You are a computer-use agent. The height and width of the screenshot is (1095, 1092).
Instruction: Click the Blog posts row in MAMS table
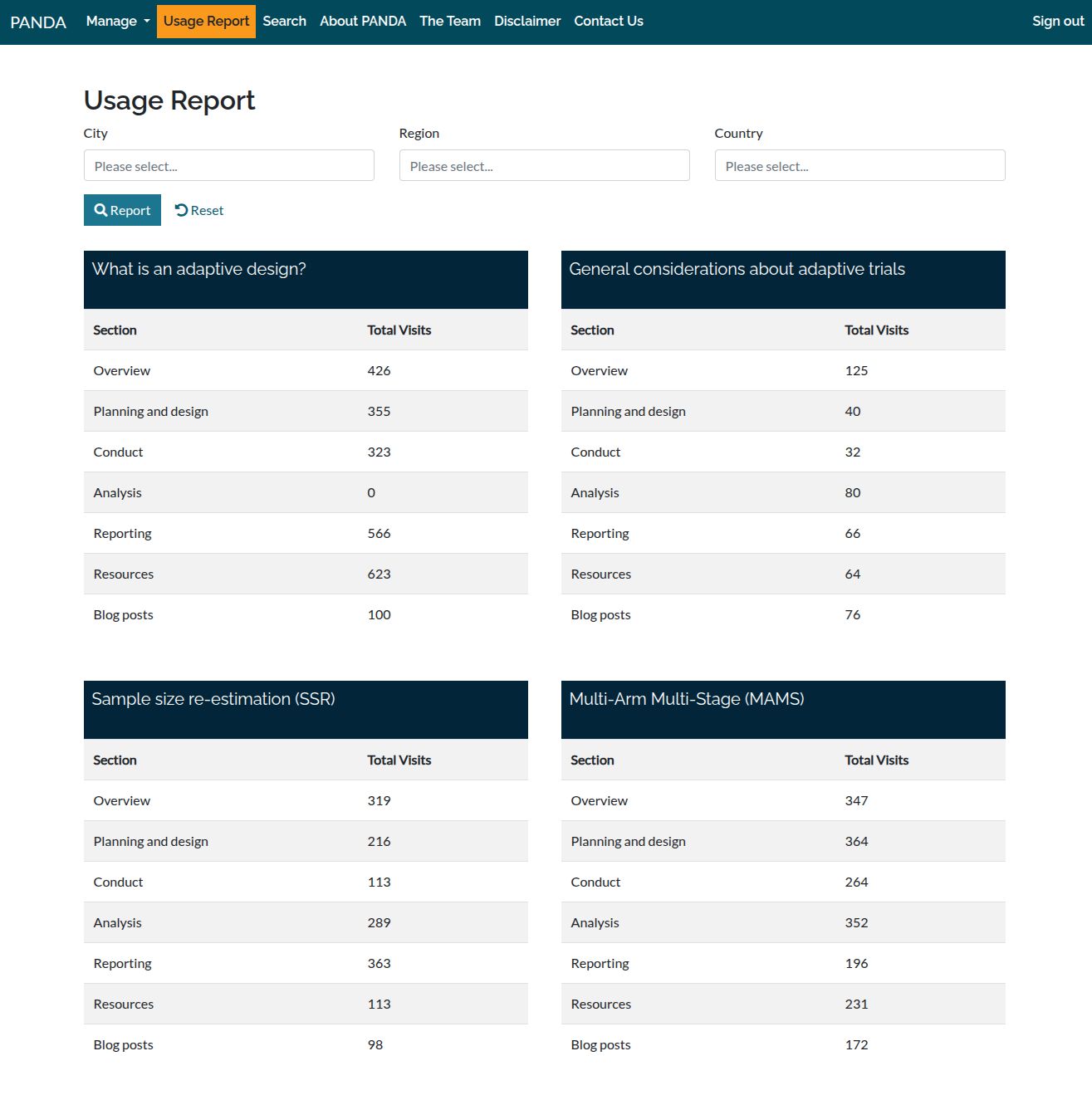pos(600,1044)
